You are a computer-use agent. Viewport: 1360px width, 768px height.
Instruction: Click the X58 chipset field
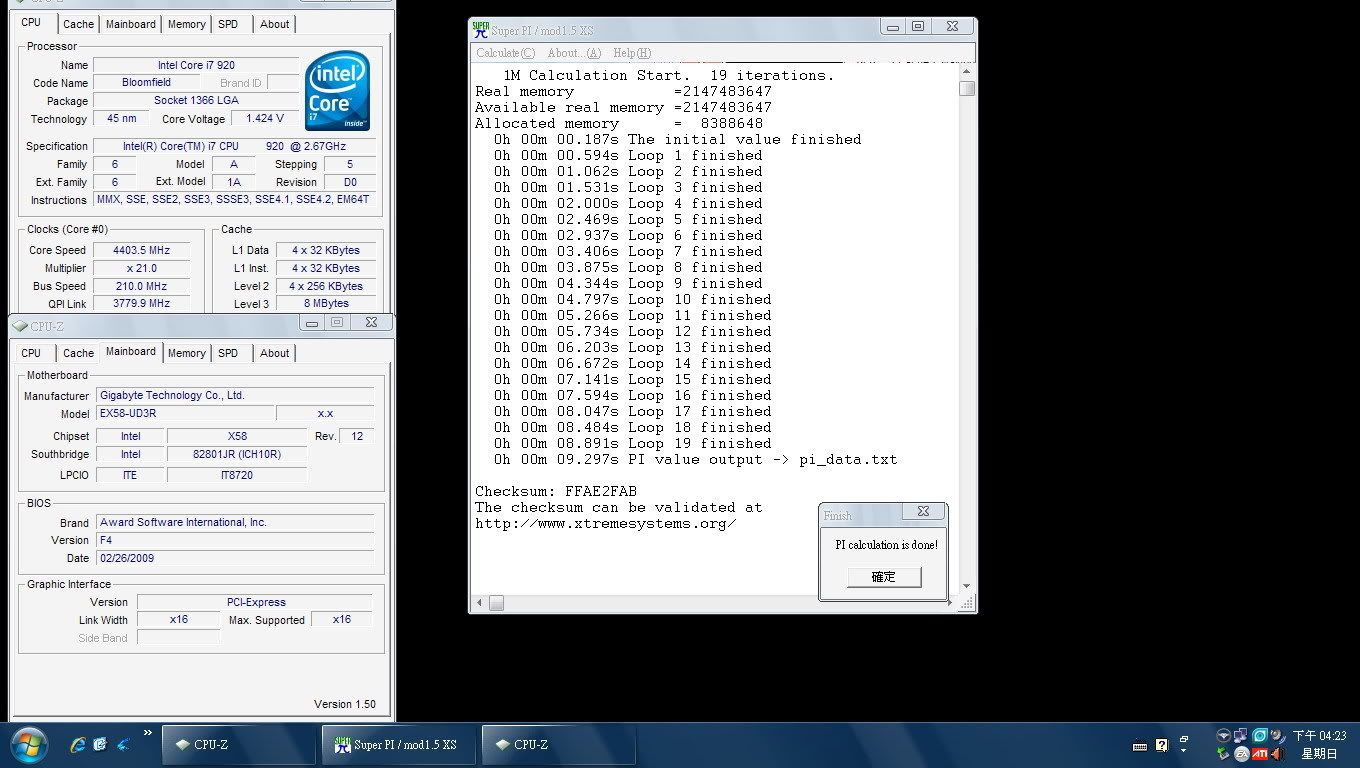click(x=237, y=436)
